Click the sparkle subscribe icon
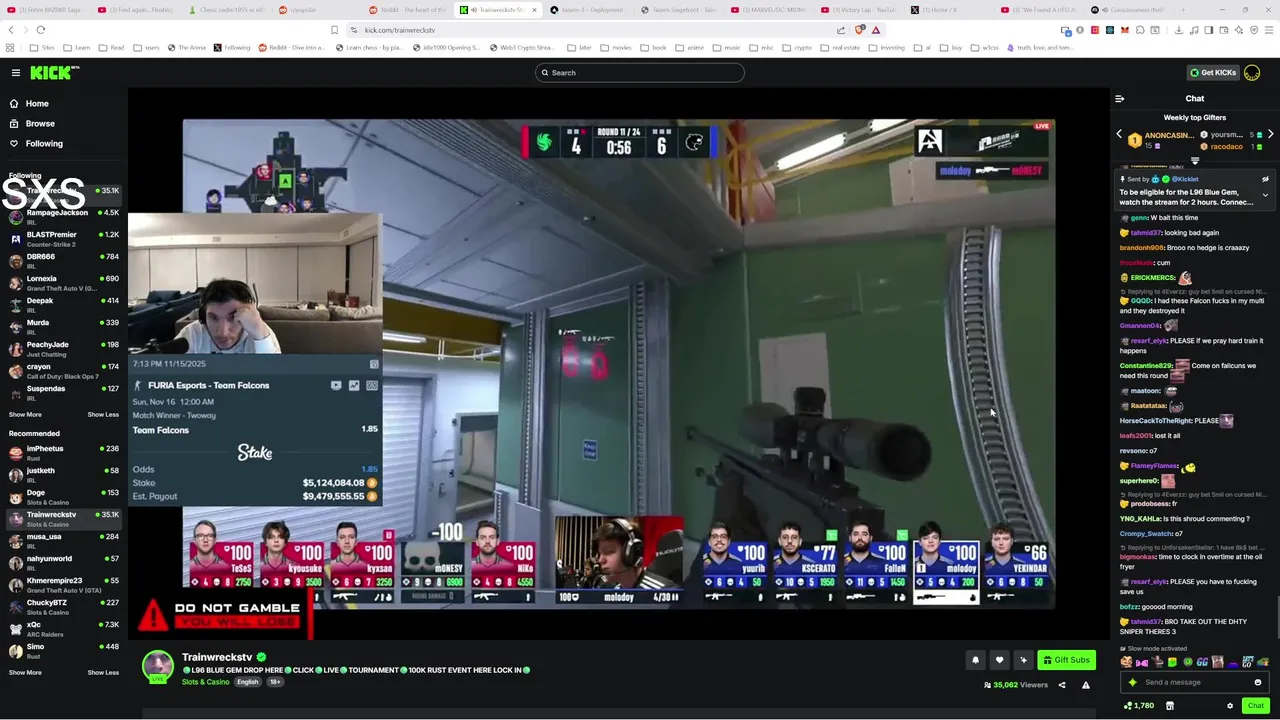 point(1023,660)
